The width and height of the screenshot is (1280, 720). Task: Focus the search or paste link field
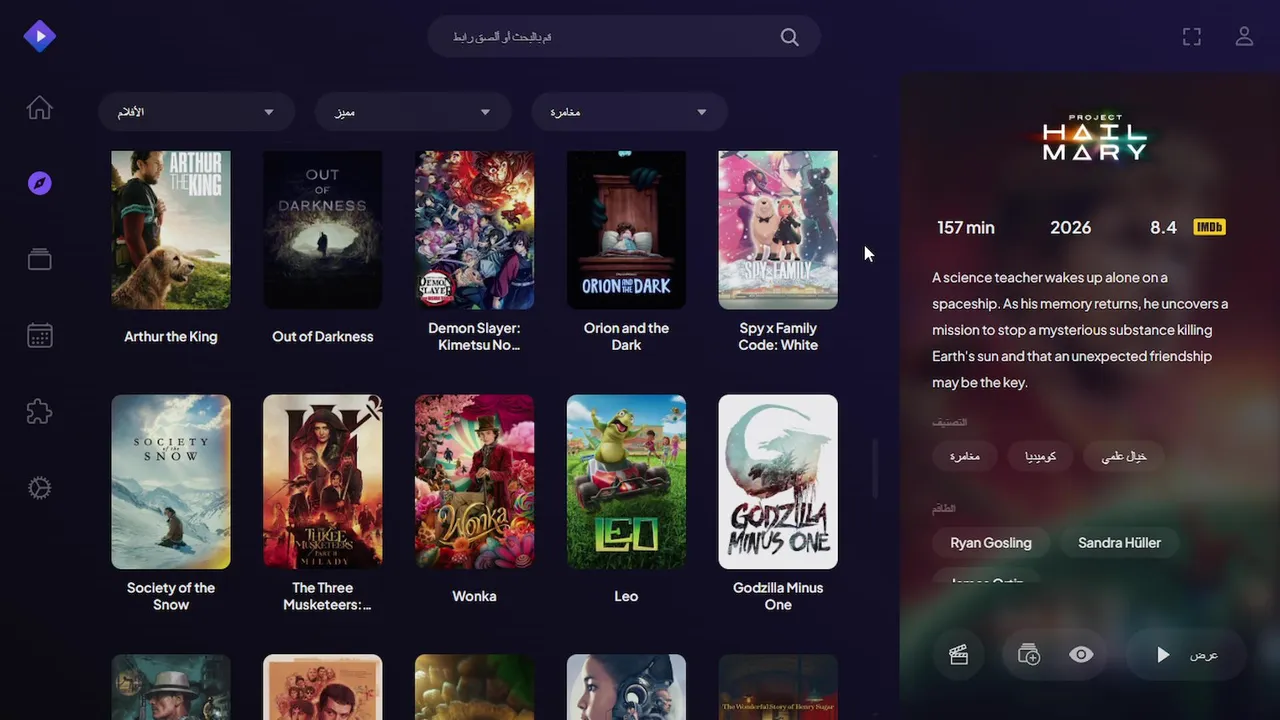click(x=624, y=37)
